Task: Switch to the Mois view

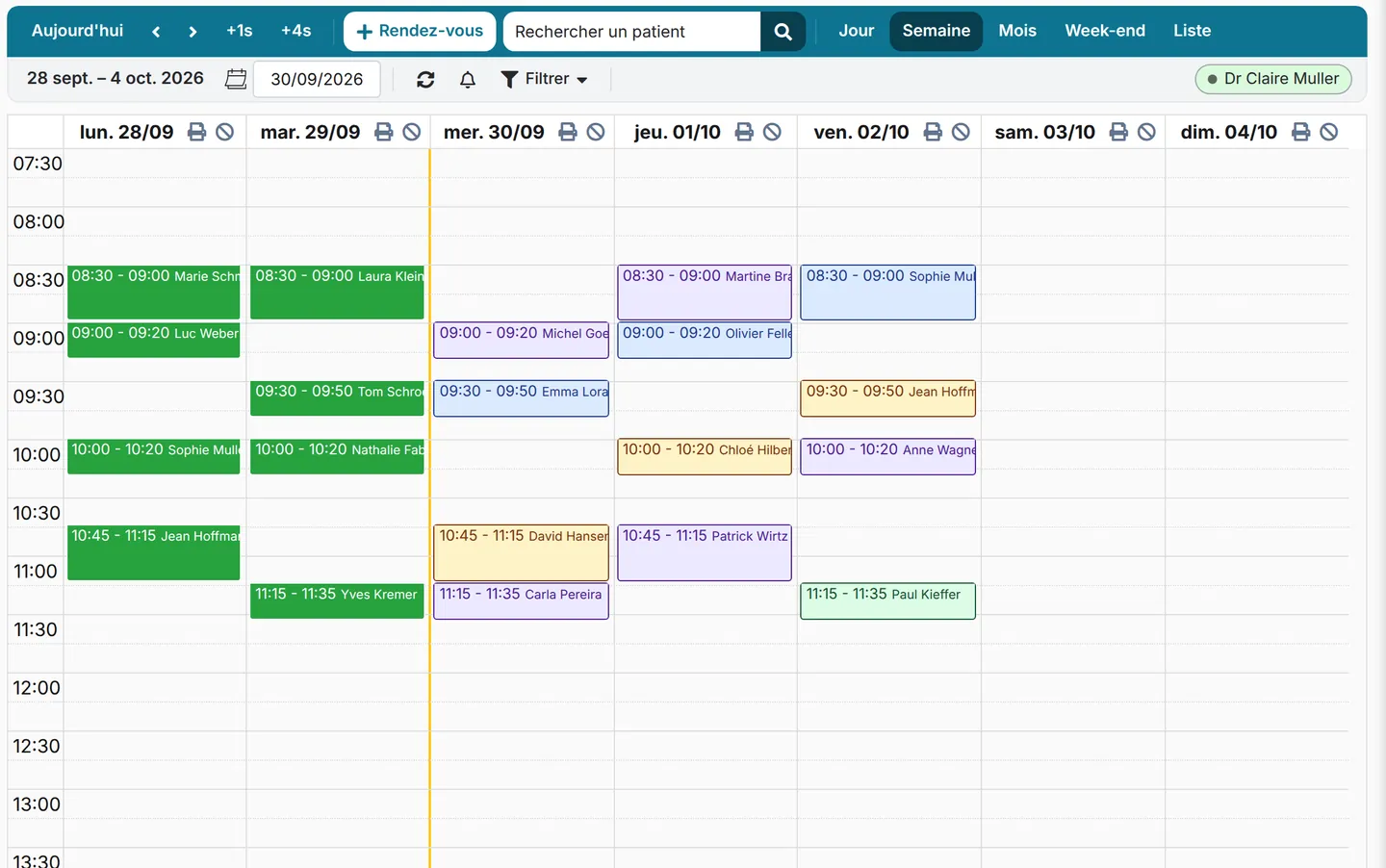Action: [x=1017, y=31]
